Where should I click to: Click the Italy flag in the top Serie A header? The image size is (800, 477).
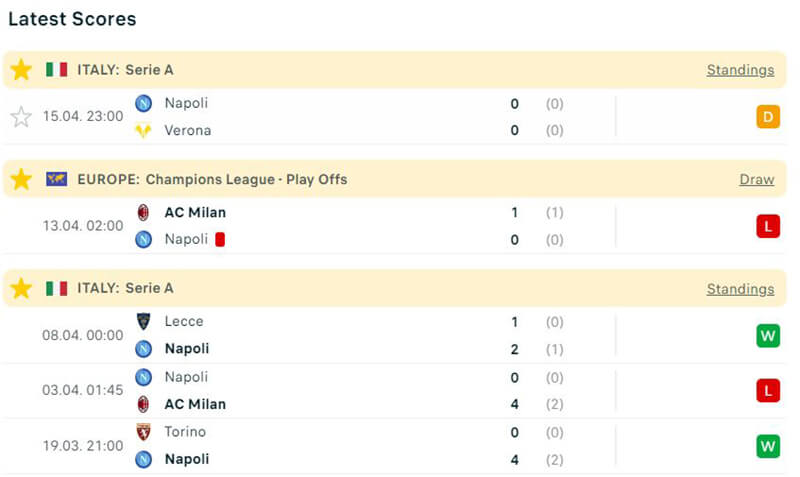56,70
